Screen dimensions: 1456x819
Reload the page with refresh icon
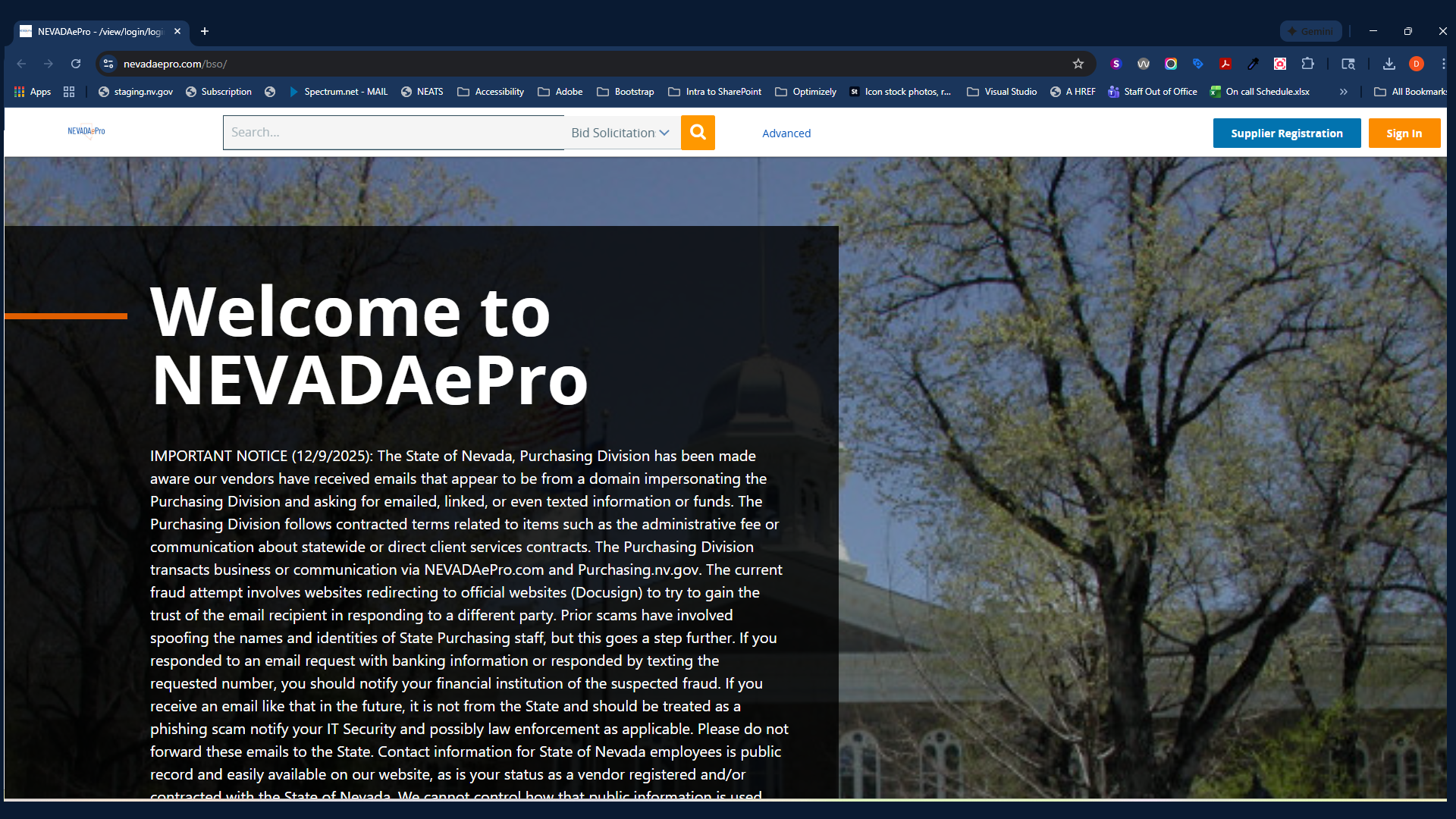click(76, 64)
